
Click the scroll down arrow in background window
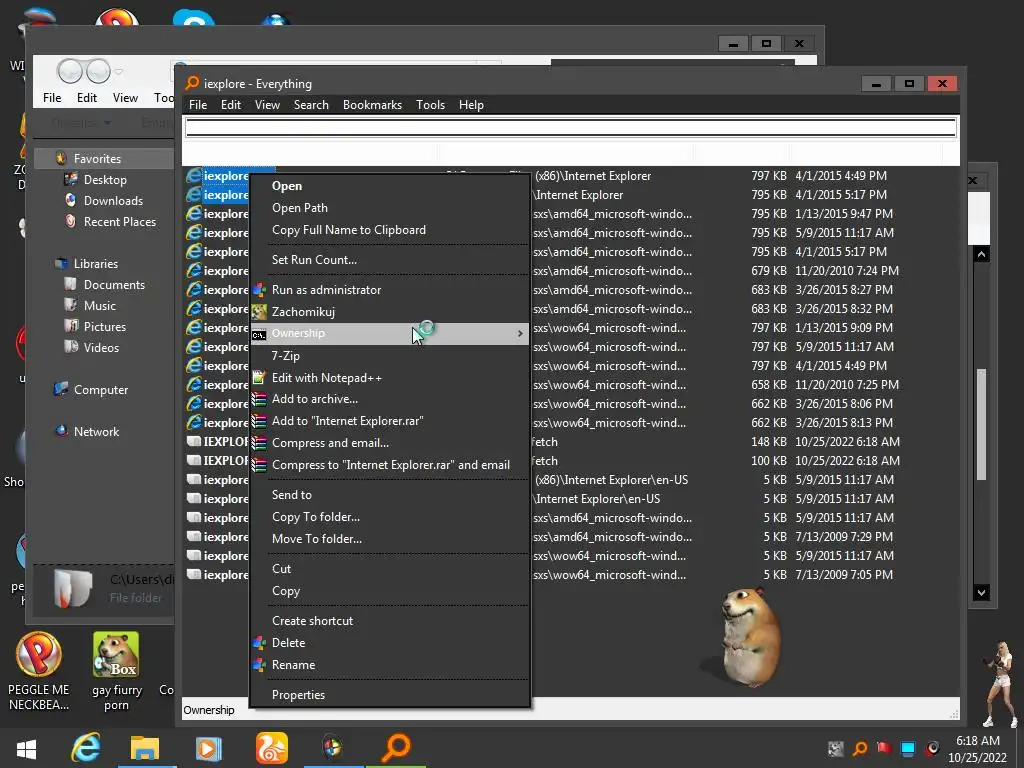pyautogui.click(x=981, y=592)
